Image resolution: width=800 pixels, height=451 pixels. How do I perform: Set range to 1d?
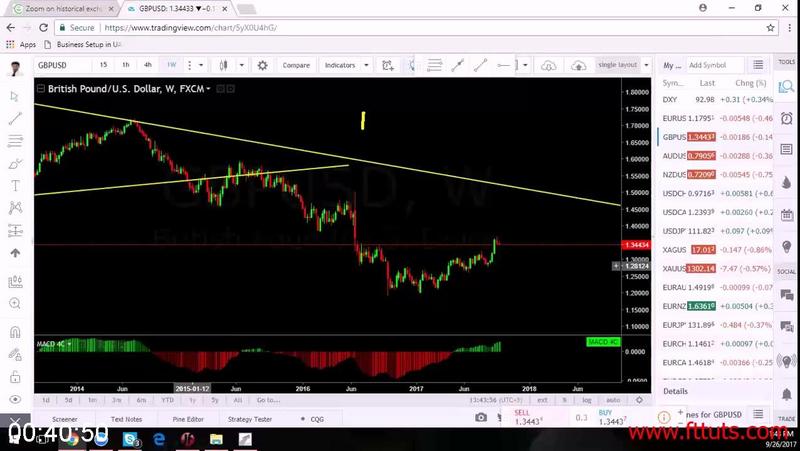(46, 400)
